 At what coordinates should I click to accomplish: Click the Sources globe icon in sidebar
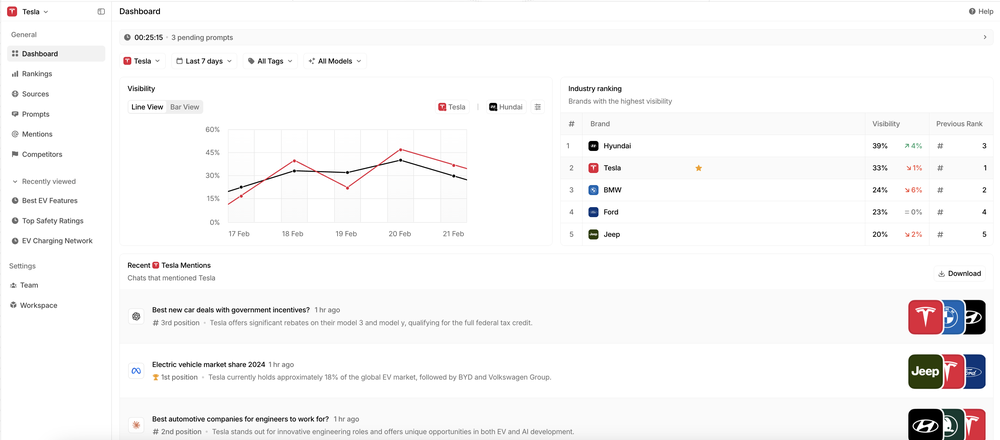click(x=15, y=94)
